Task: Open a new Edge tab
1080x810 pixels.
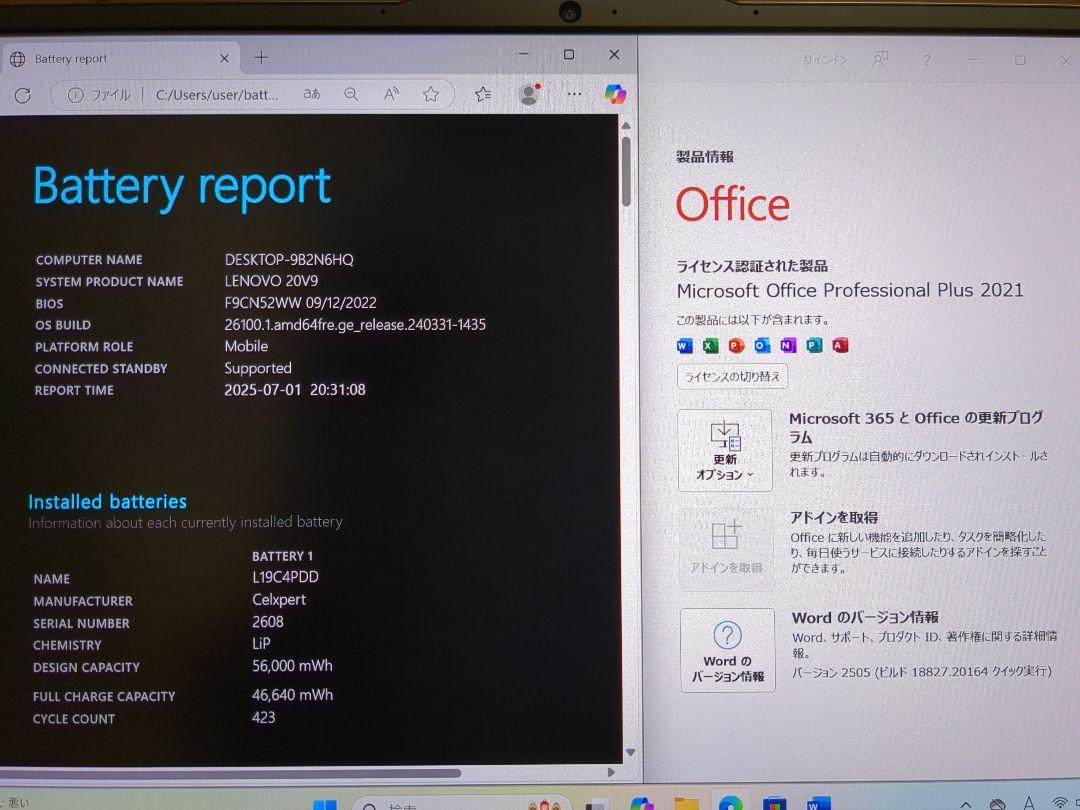Action: click(x=261, y=58)
